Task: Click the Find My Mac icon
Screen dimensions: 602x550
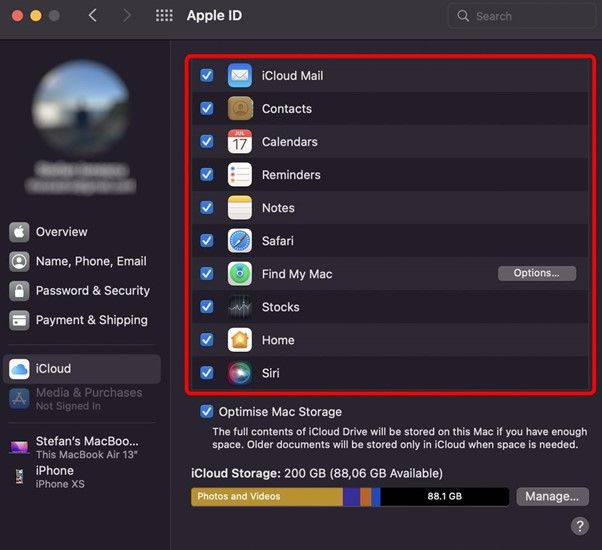Action: 239,274
